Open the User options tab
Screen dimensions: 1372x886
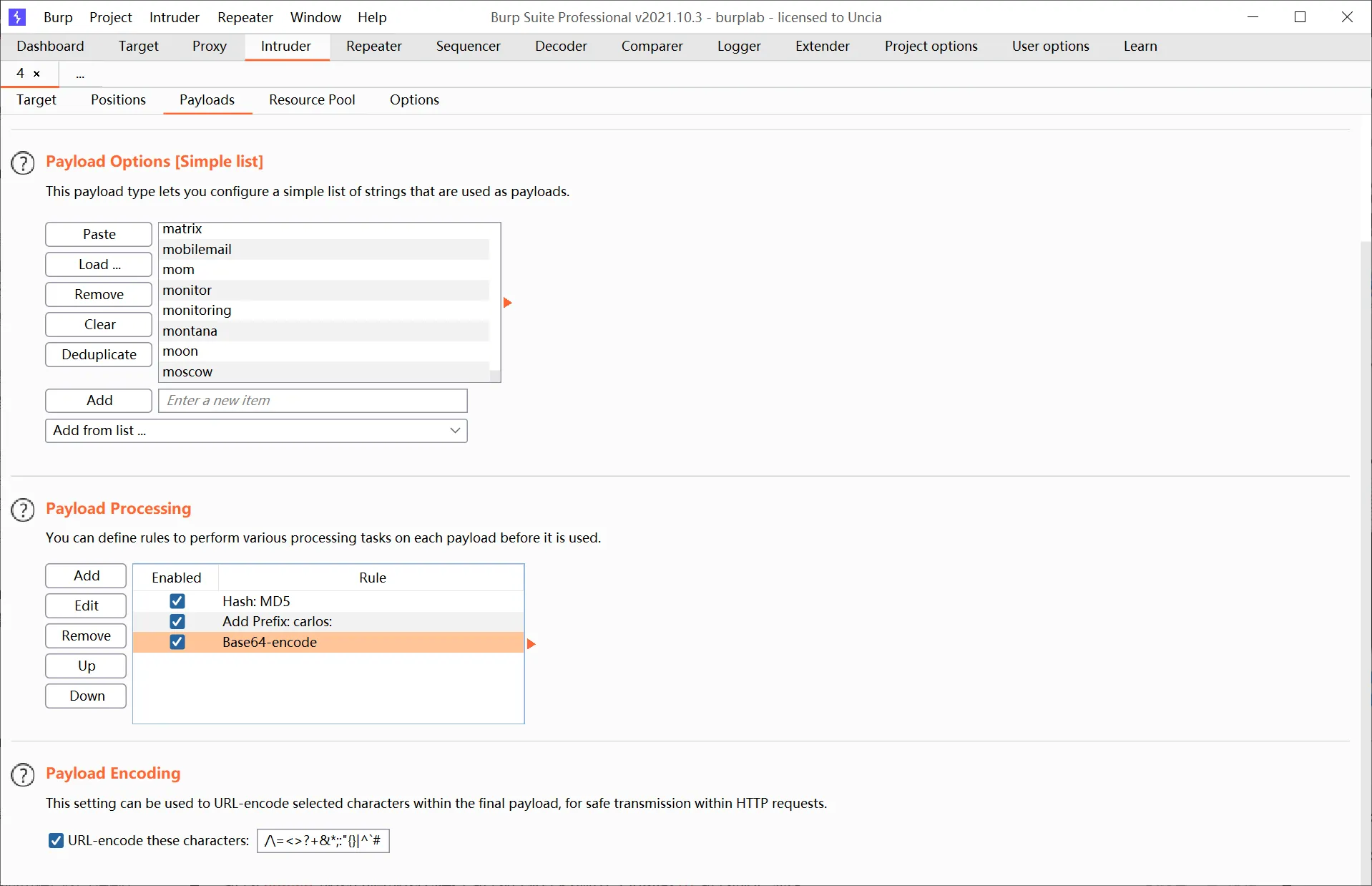click(x=1051, y=46)
